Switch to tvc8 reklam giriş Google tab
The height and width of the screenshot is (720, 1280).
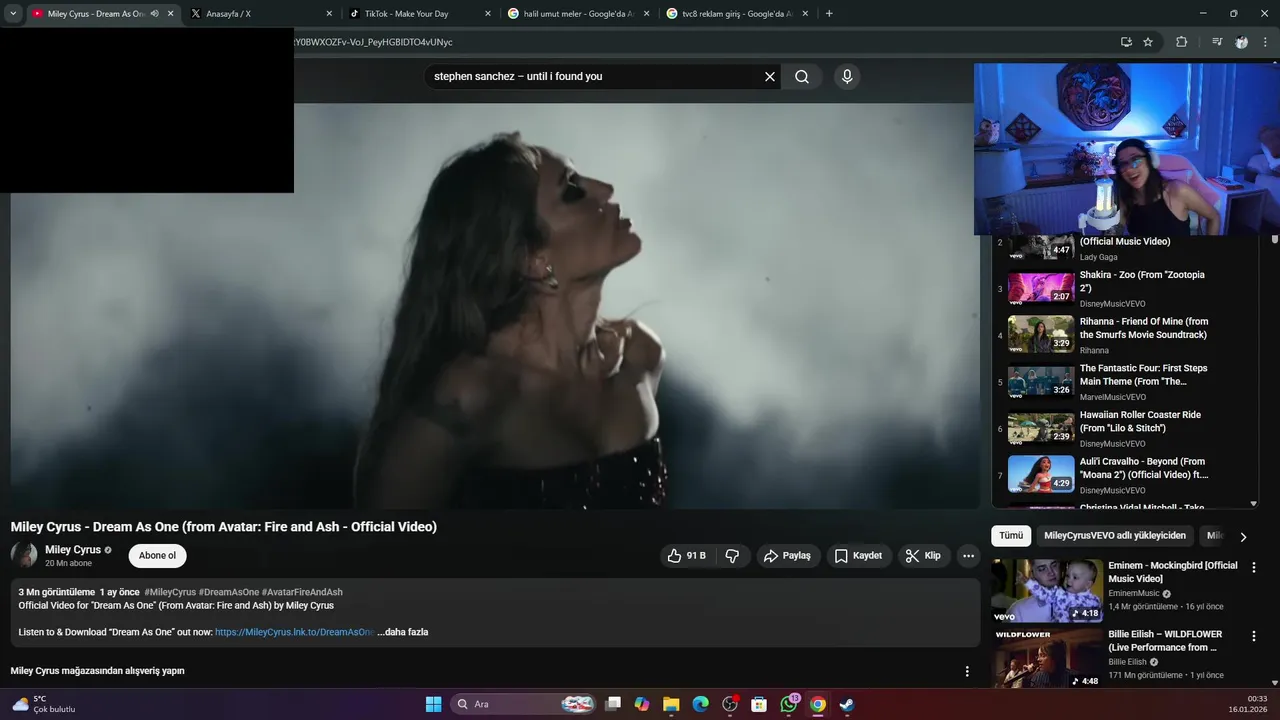point(736,14)
